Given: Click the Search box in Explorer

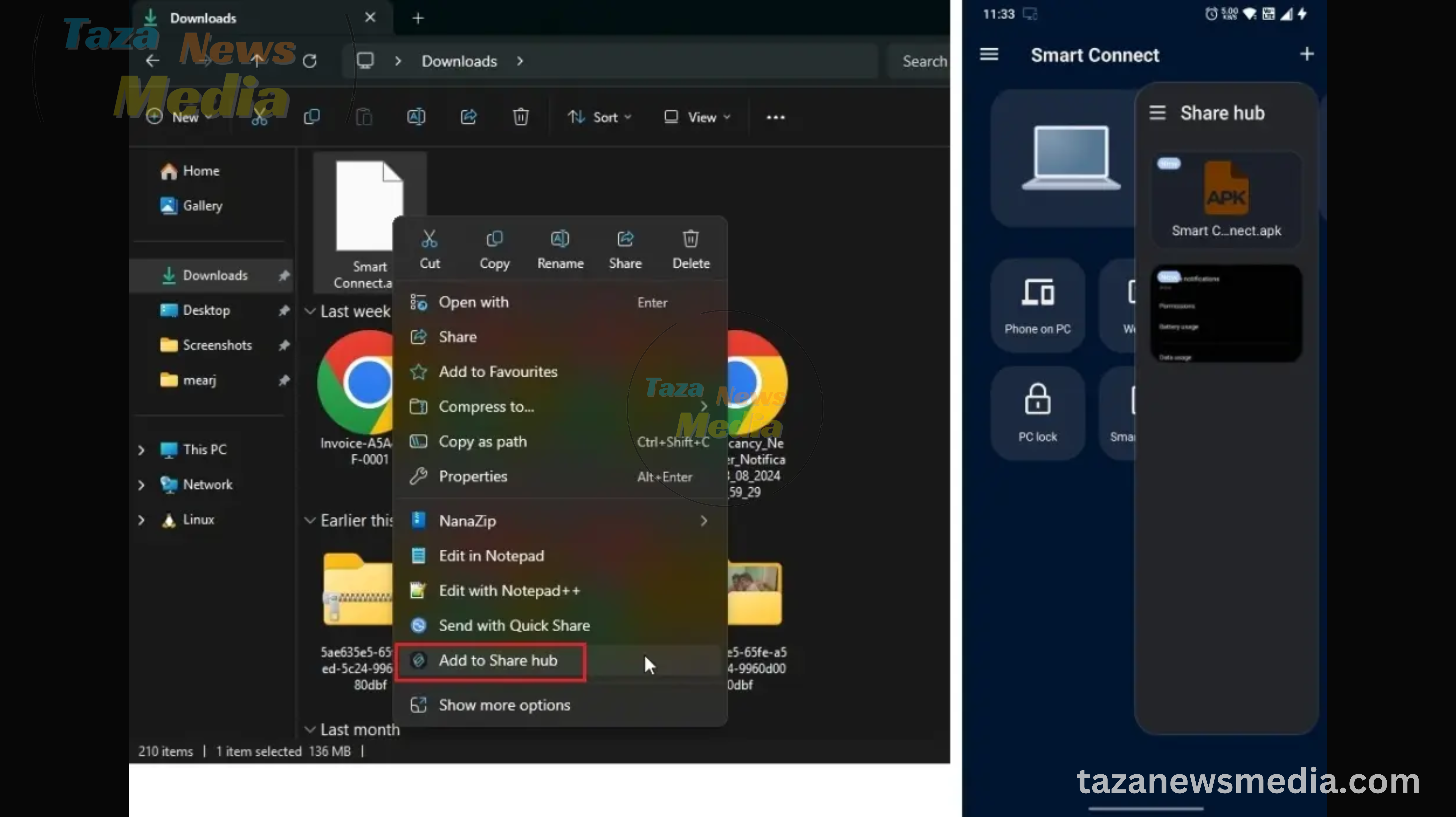Looking at the screenshot, I should point(919,61).
